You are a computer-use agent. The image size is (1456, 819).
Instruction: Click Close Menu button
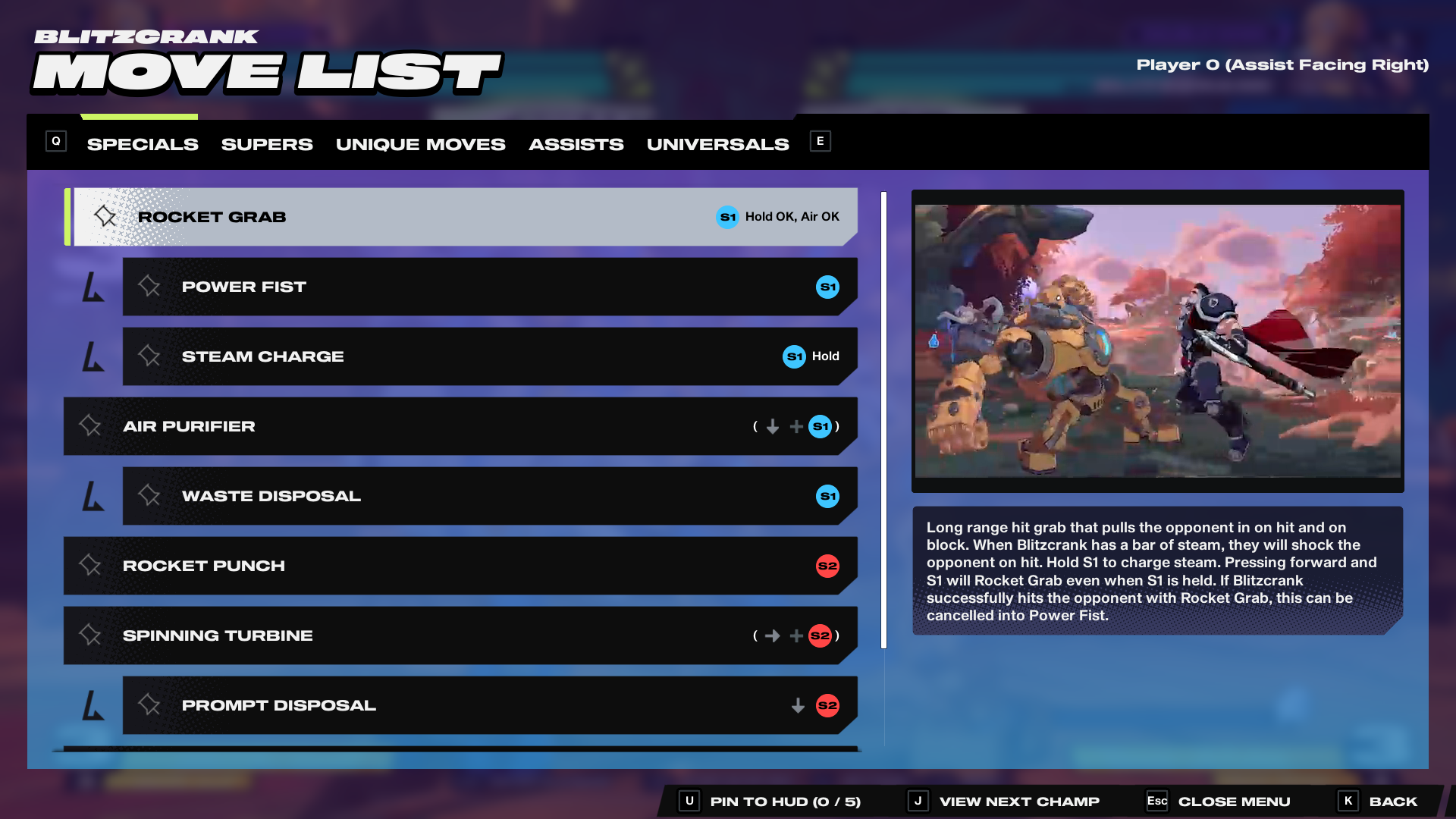1219,802
